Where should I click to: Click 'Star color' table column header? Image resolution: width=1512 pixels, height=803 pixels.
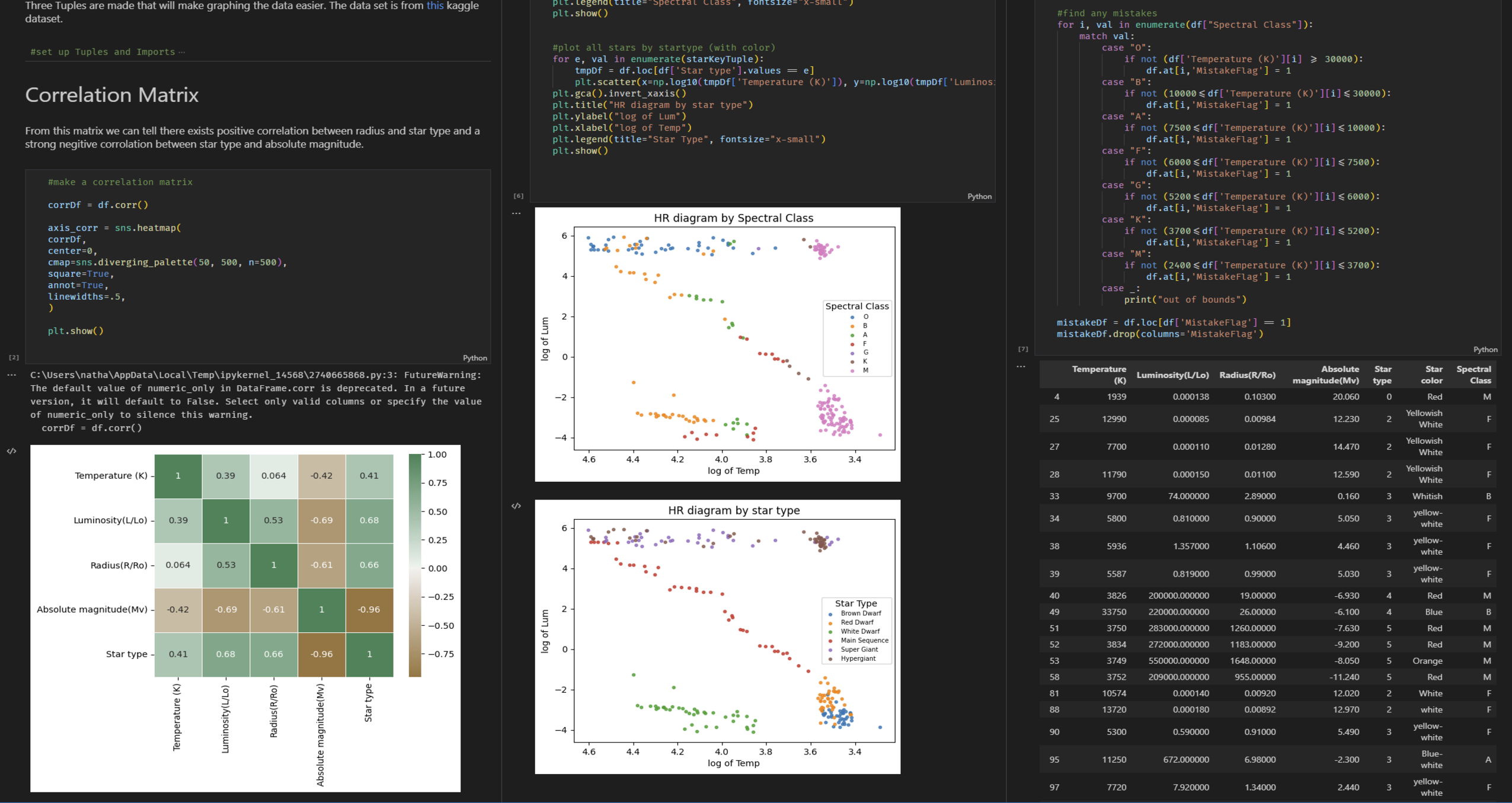click(x=1432, y=375)
